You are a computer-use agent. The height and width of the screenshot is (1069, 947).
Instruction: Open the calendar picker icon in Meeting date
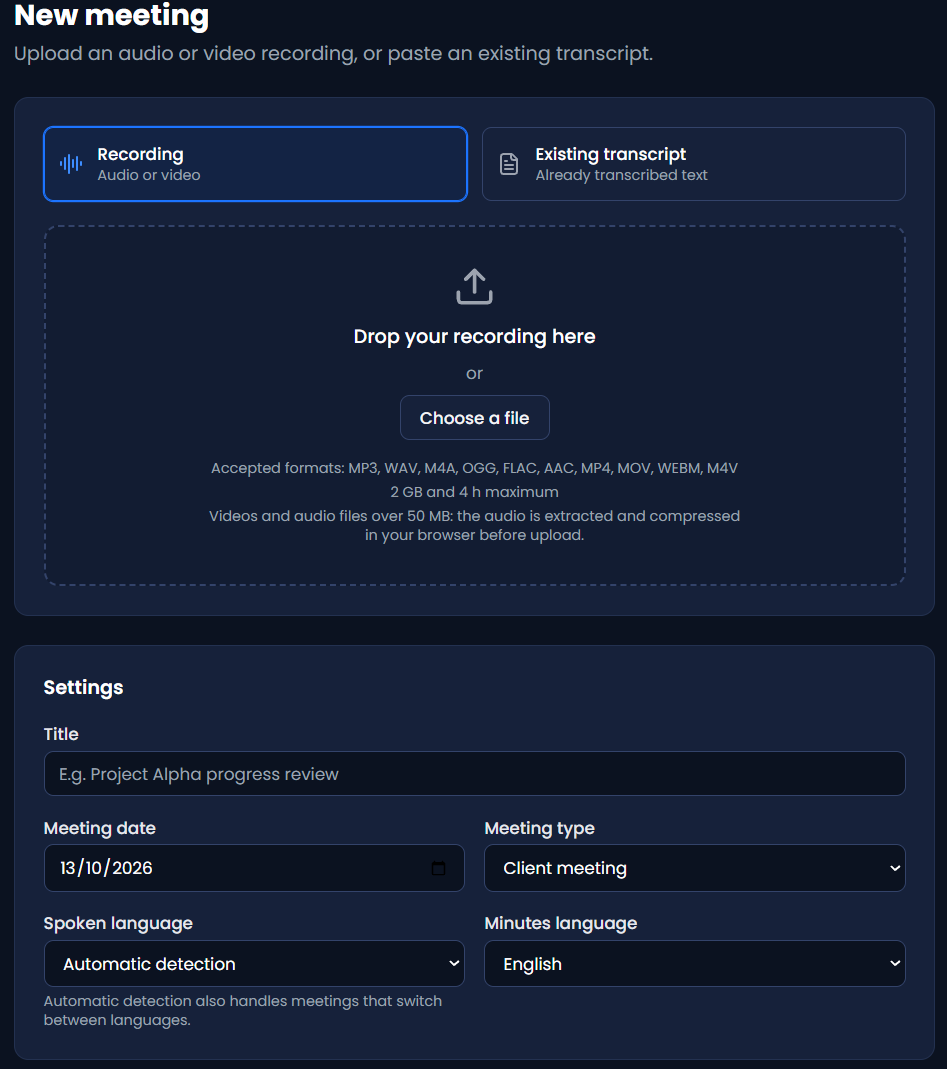pos(438,868)
